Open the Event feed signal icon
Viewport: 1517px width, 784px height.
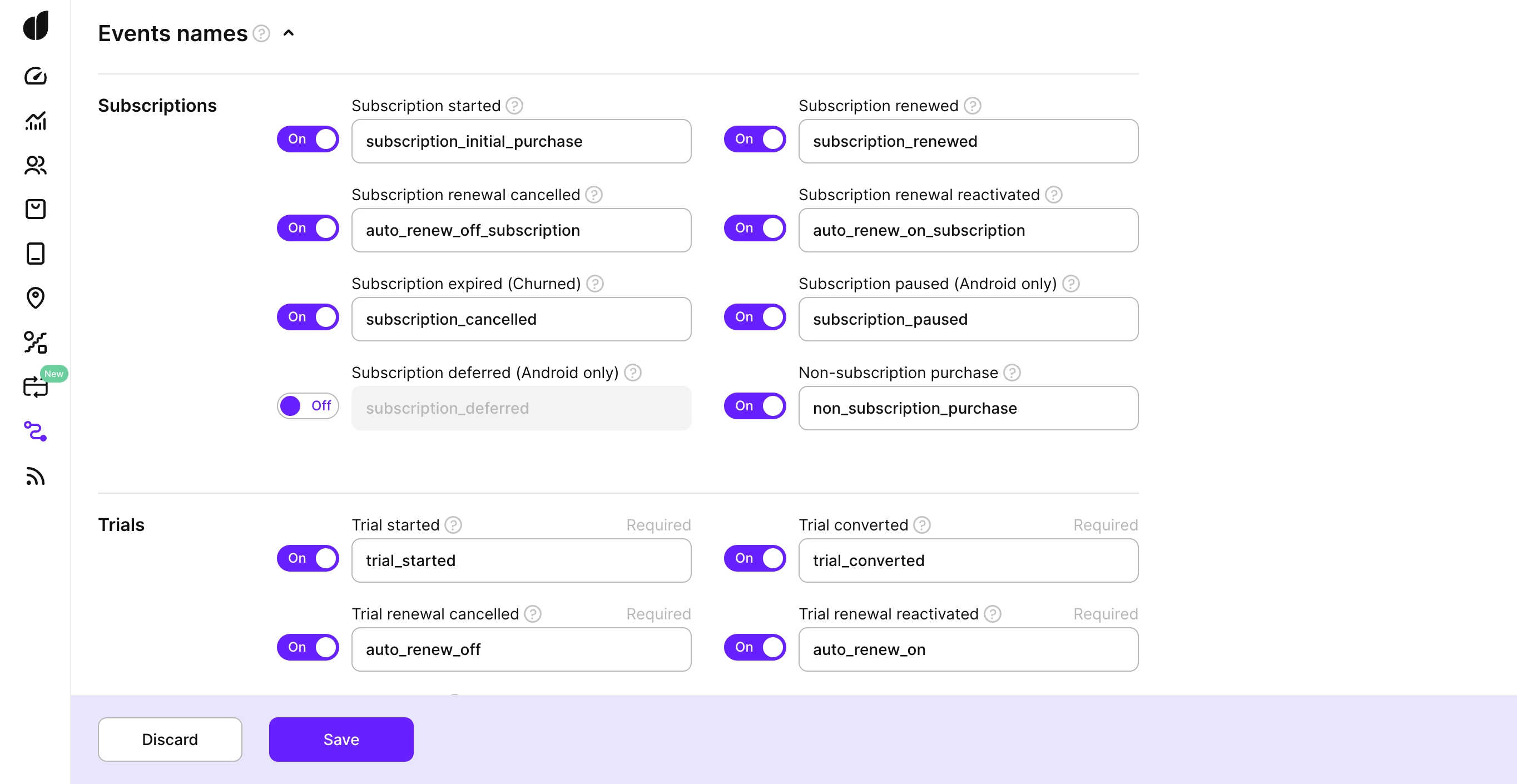(36, 476)
